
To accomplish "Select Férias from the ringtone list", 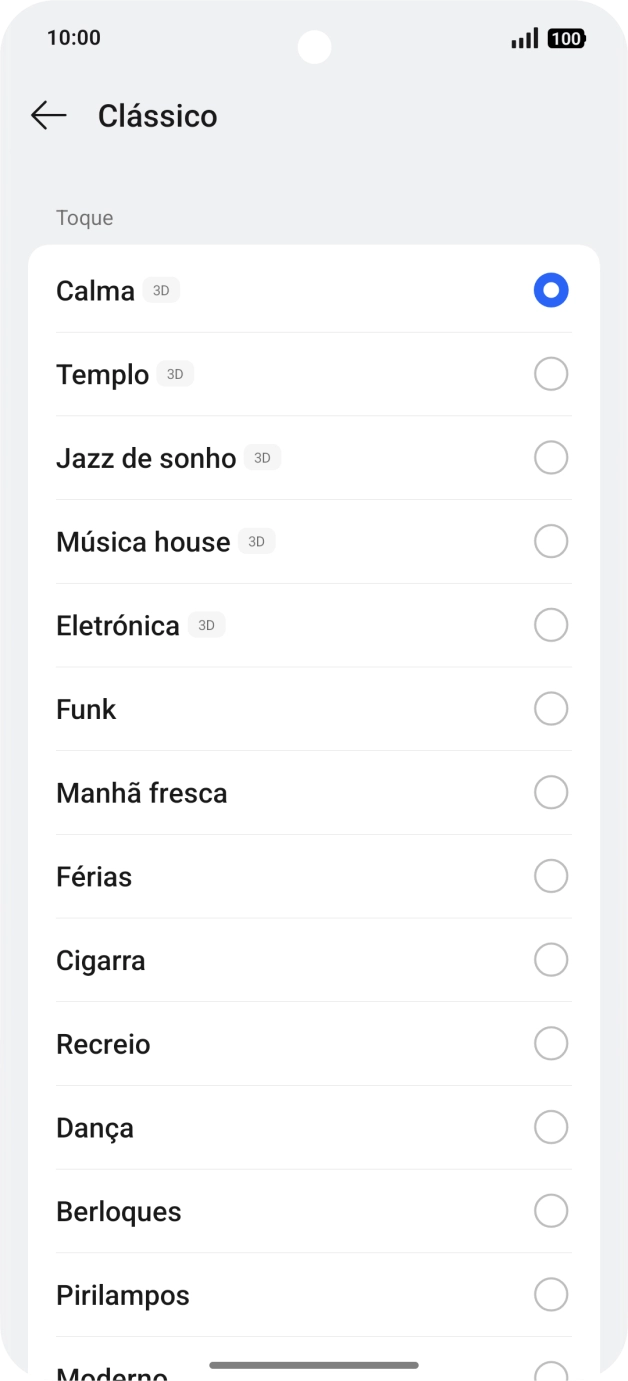I will click(551, 876).
